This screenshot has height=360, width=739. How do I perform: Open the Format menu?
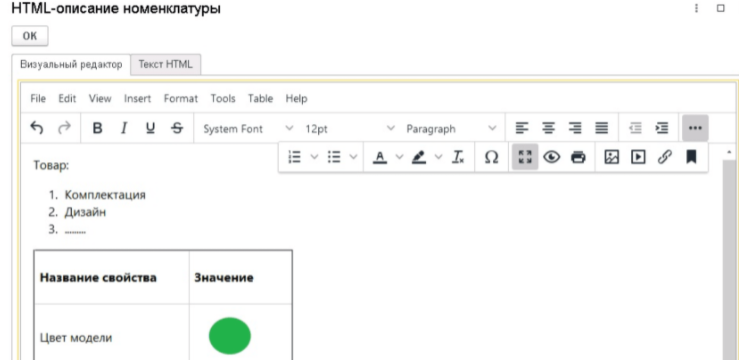click(x=181, y=98)
